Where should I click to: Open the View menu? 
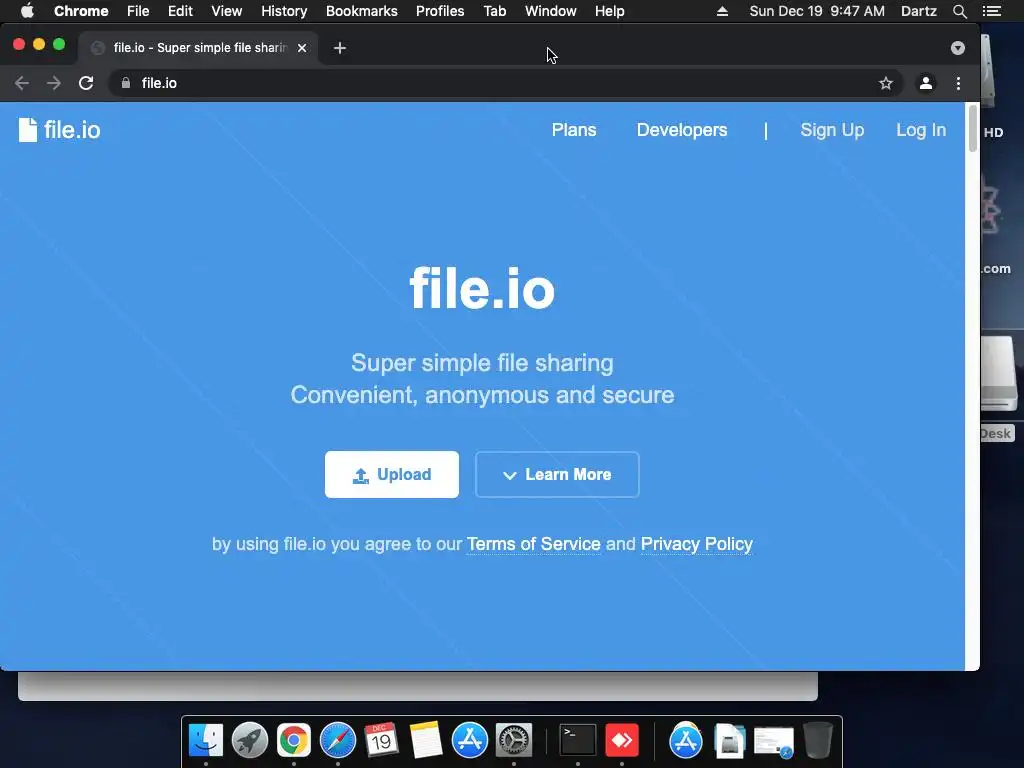(x=227, y=11)
